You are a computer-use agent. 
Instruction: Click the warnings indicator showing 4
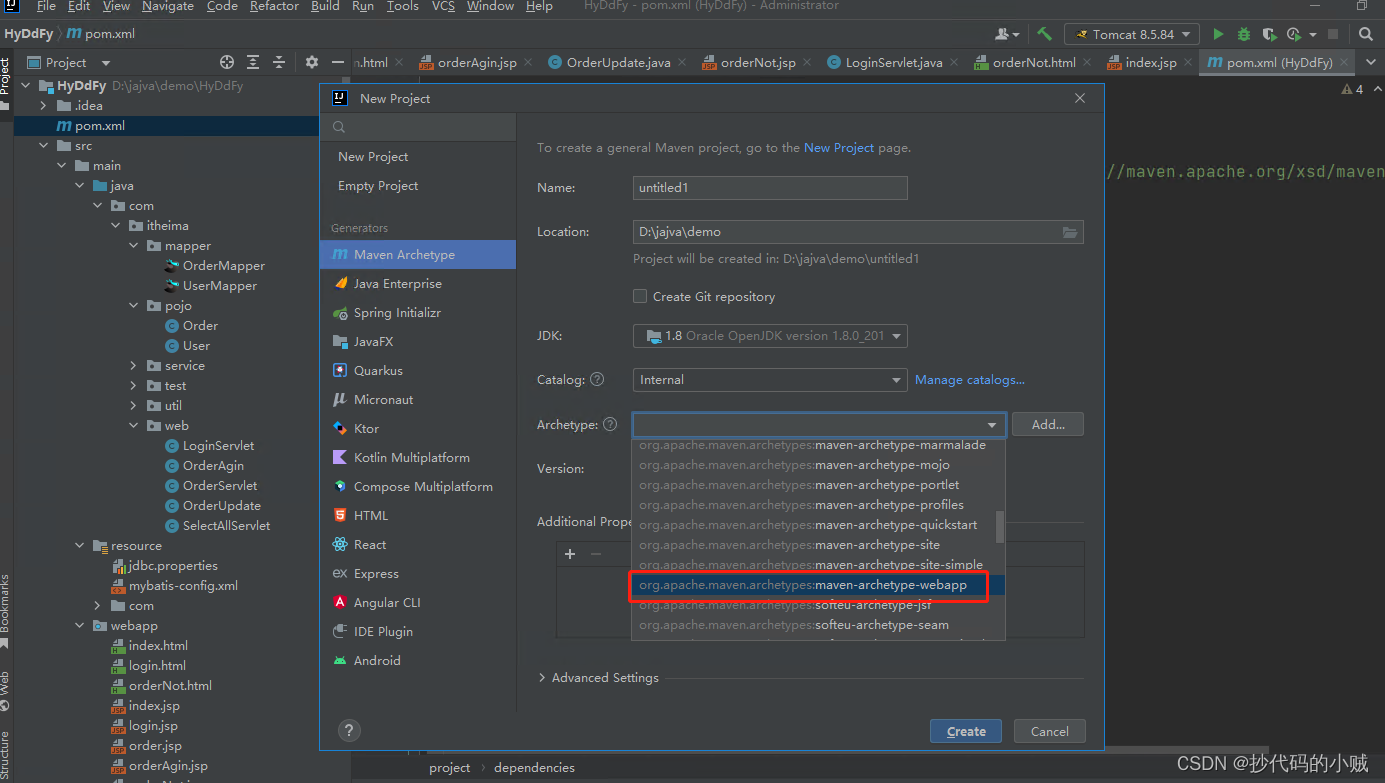pyautogui.click(x=1352, y=90)
